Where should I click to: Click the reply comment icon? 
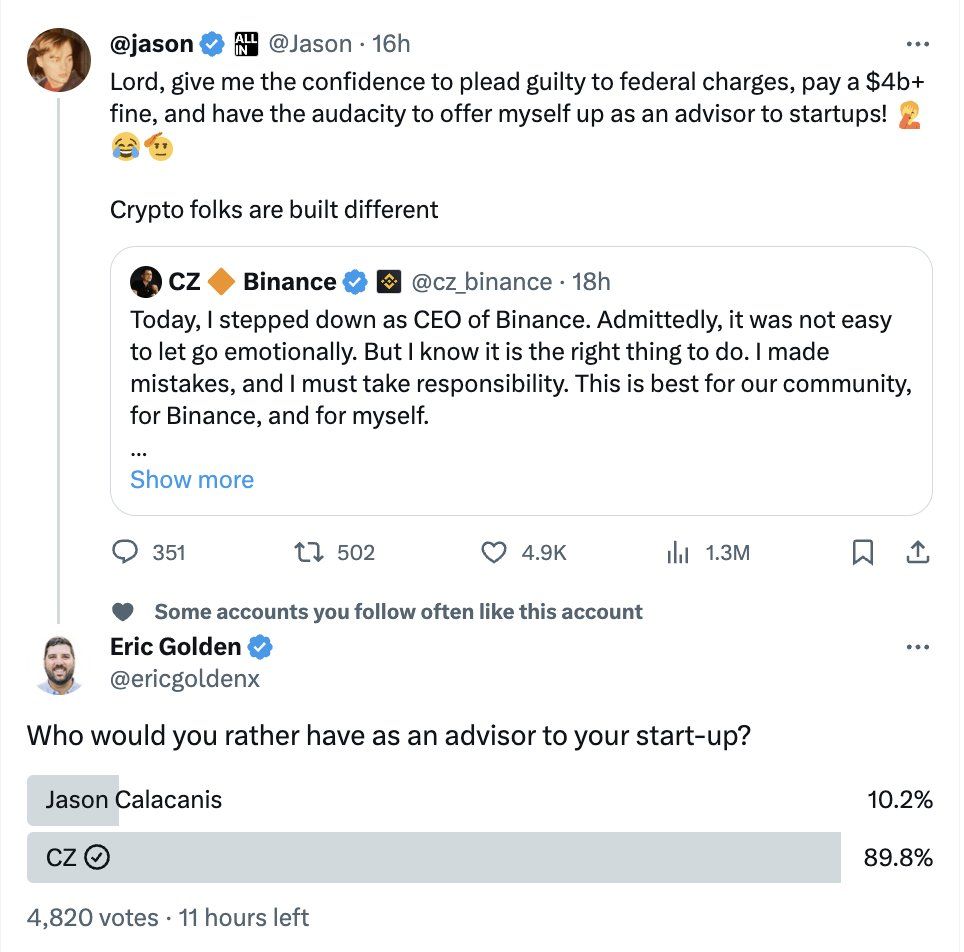point(125,552)
